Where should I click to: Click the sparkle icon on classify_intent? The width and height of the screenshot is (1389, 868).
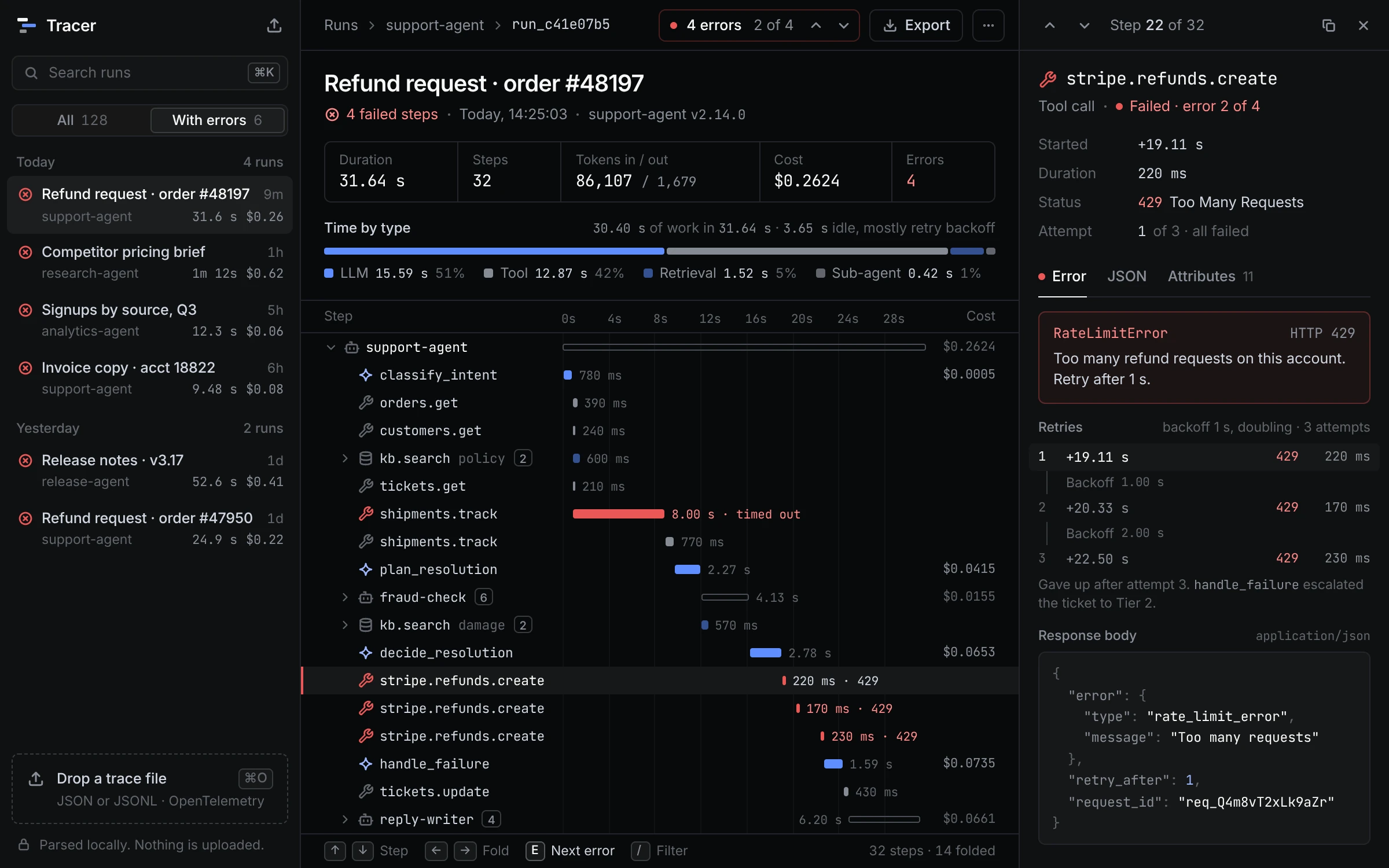[x=366, y=375]
